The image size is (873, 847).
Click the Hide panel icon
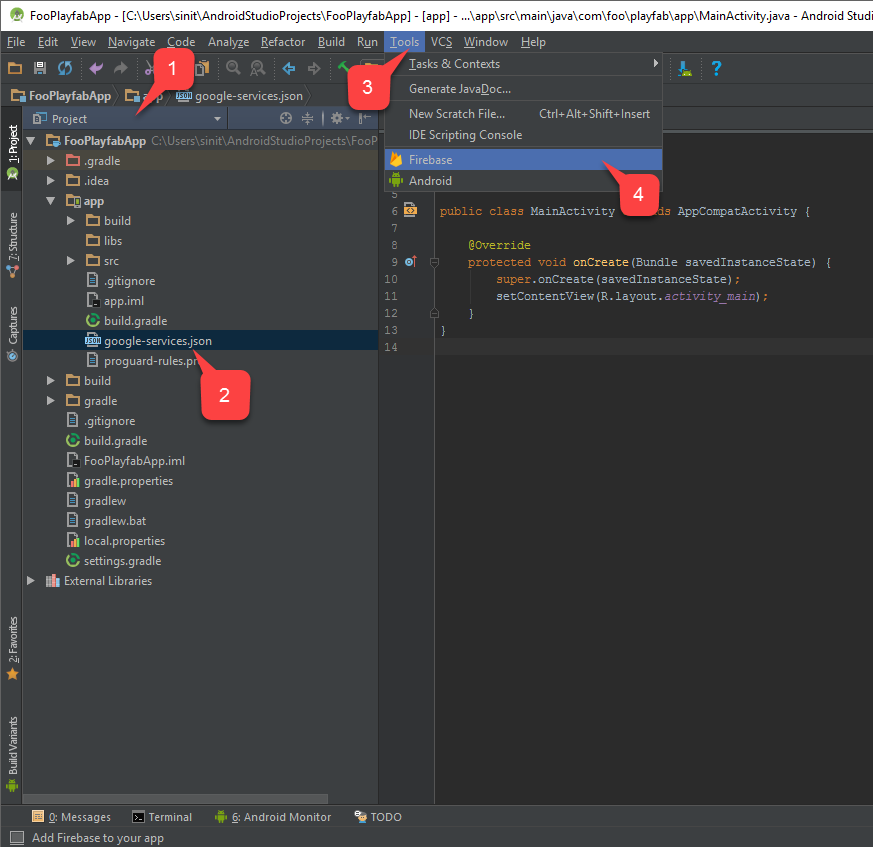[365, 118]
